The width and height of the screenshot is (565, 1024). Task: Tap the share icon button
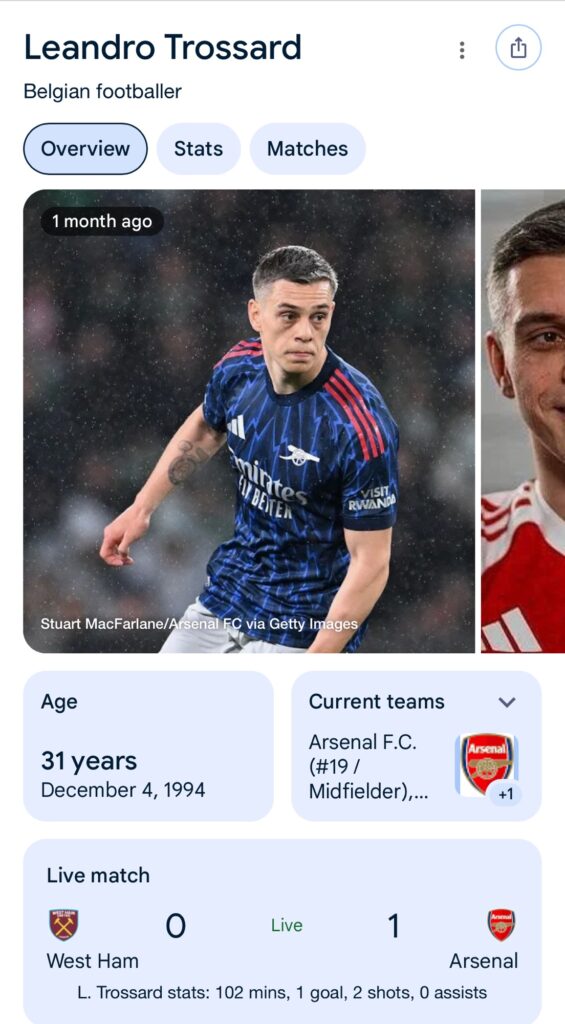[x=518, y=48]
